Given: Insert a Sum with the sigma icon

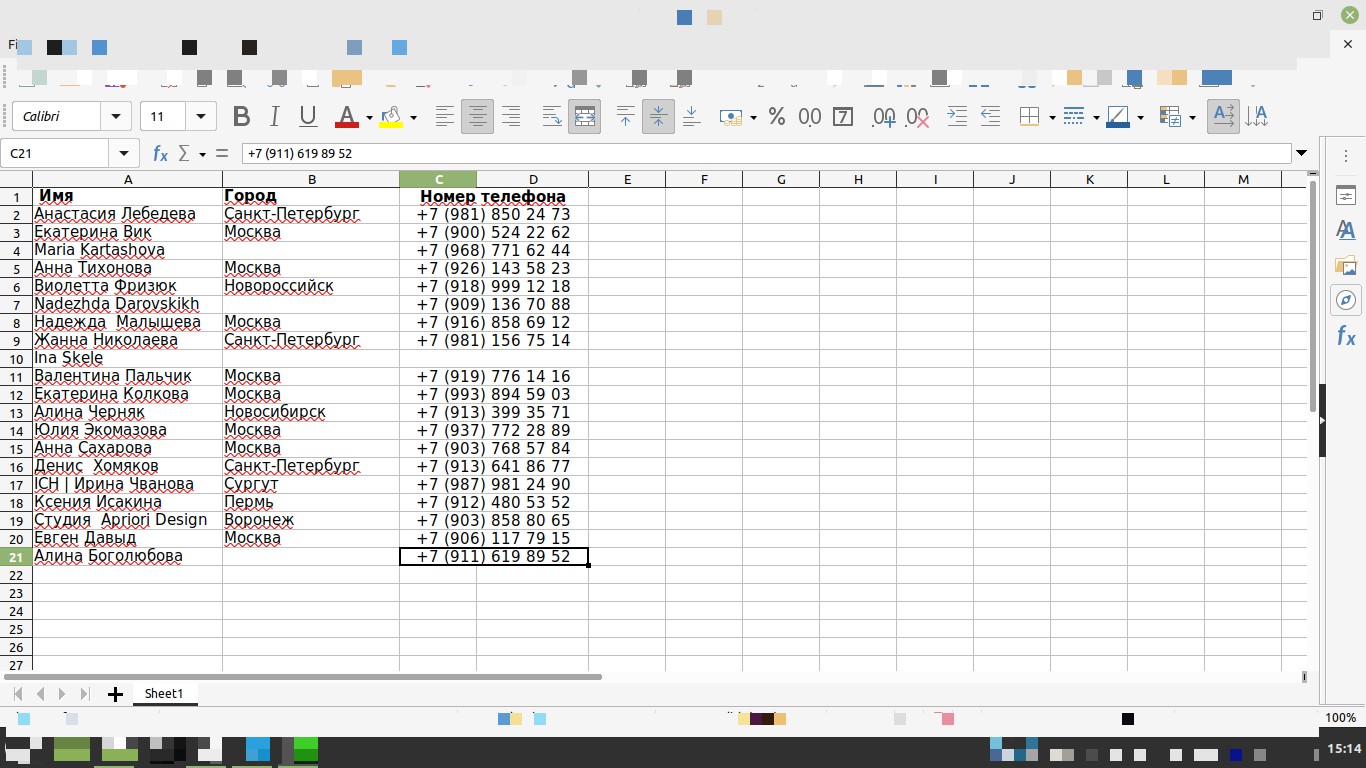Looking at the screenshot, I should [x=184, y=154].
